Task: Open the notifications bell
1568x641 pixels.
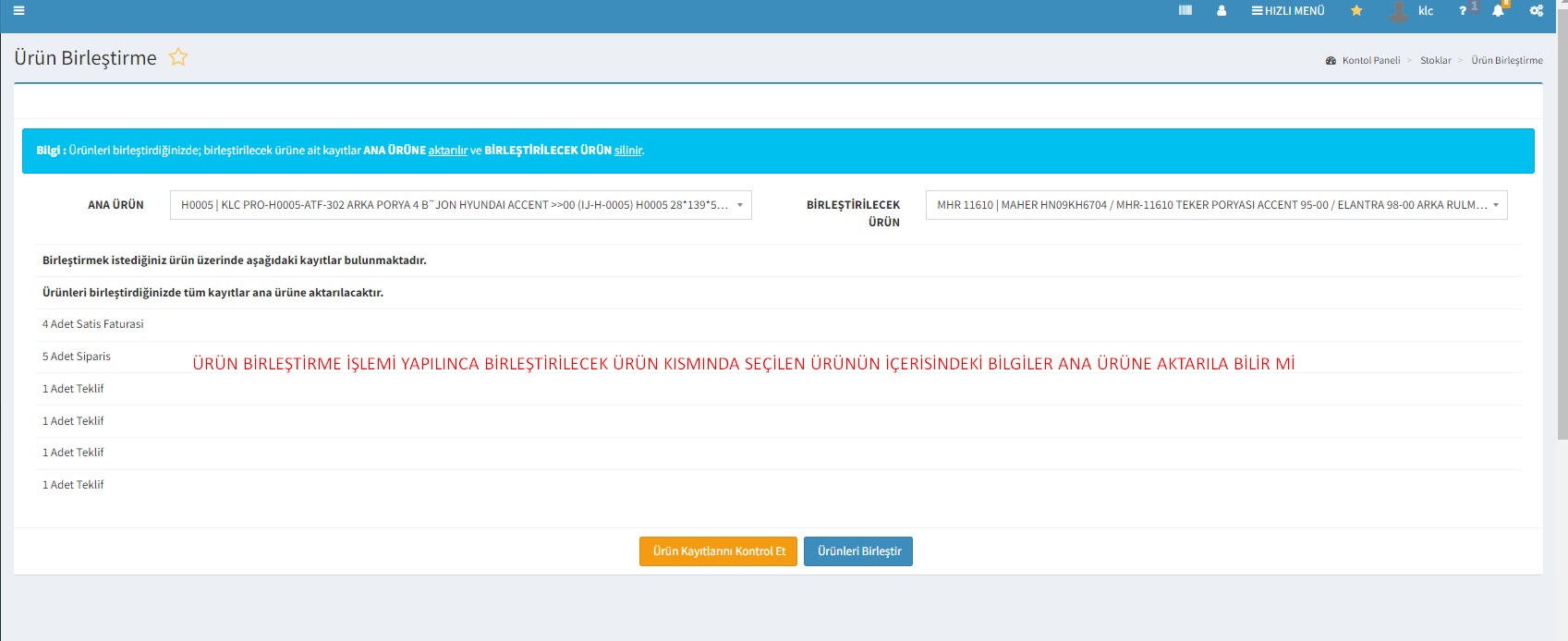Action: (x=1499, y=11)
